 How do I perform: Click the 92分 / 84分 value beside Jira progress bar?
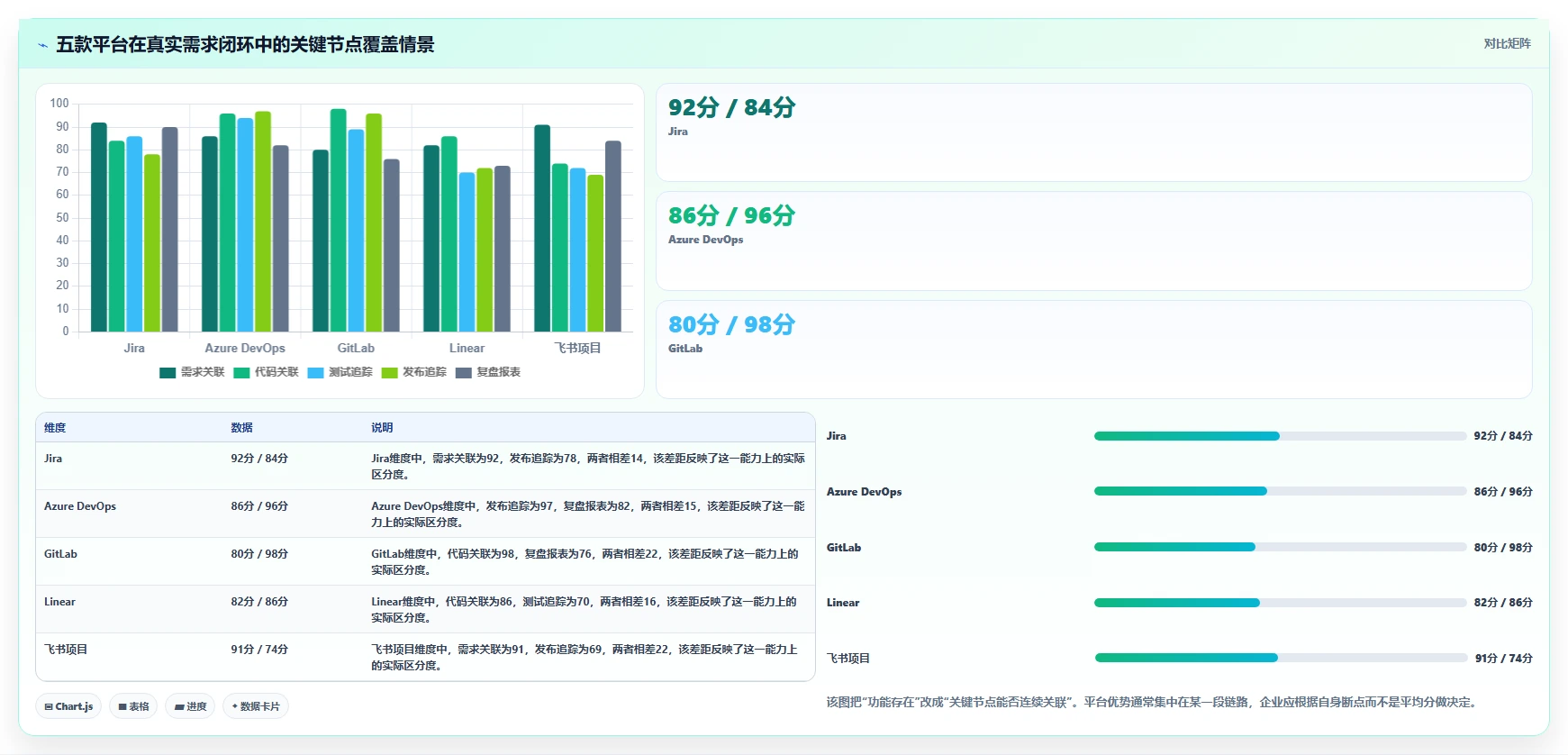(1503, 436)
